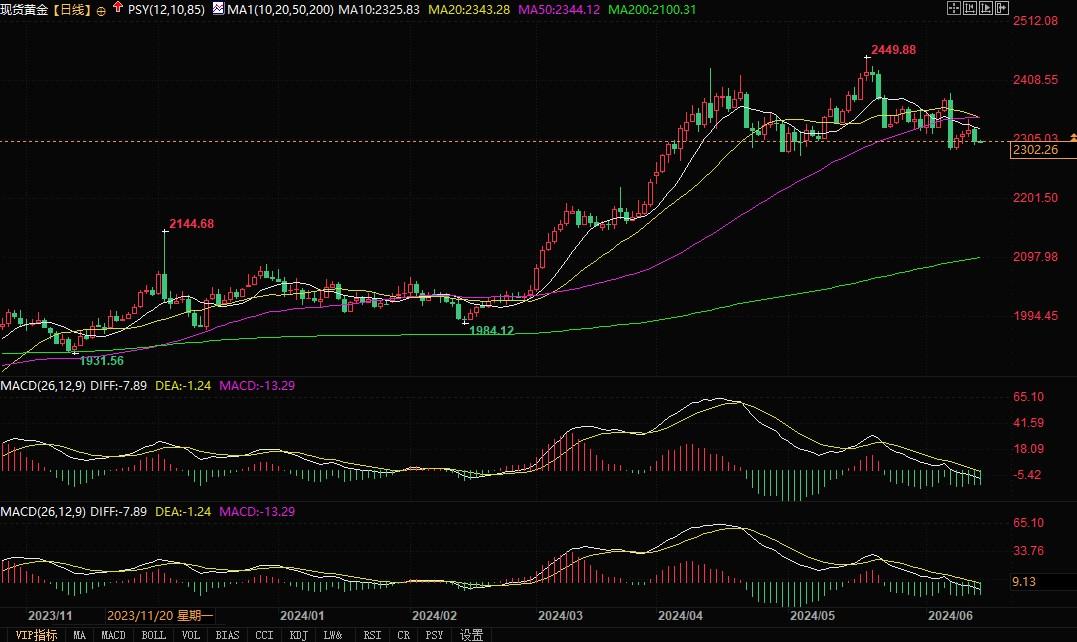Click the red up-arrow signal icon before PSY(12,10,85)
Screen dimensions: 1077x642
117,7
